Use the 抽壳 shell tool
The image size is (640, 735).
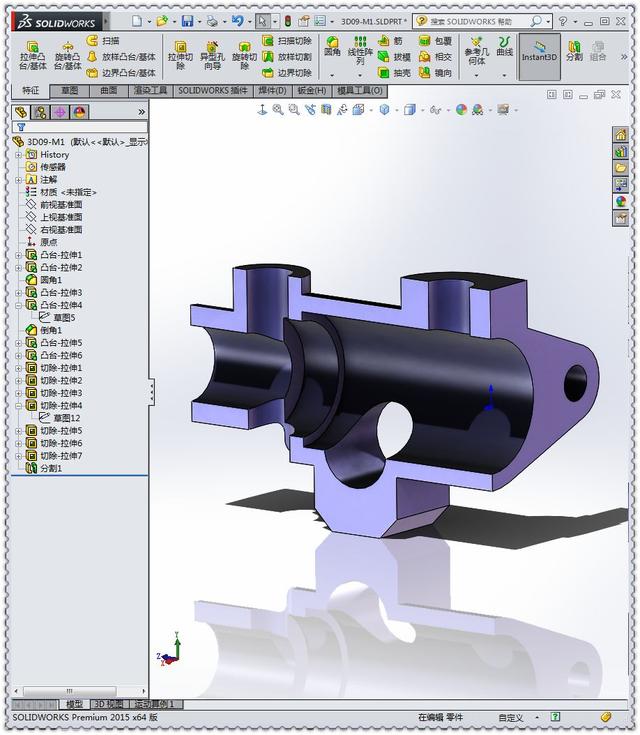(394, 73)
